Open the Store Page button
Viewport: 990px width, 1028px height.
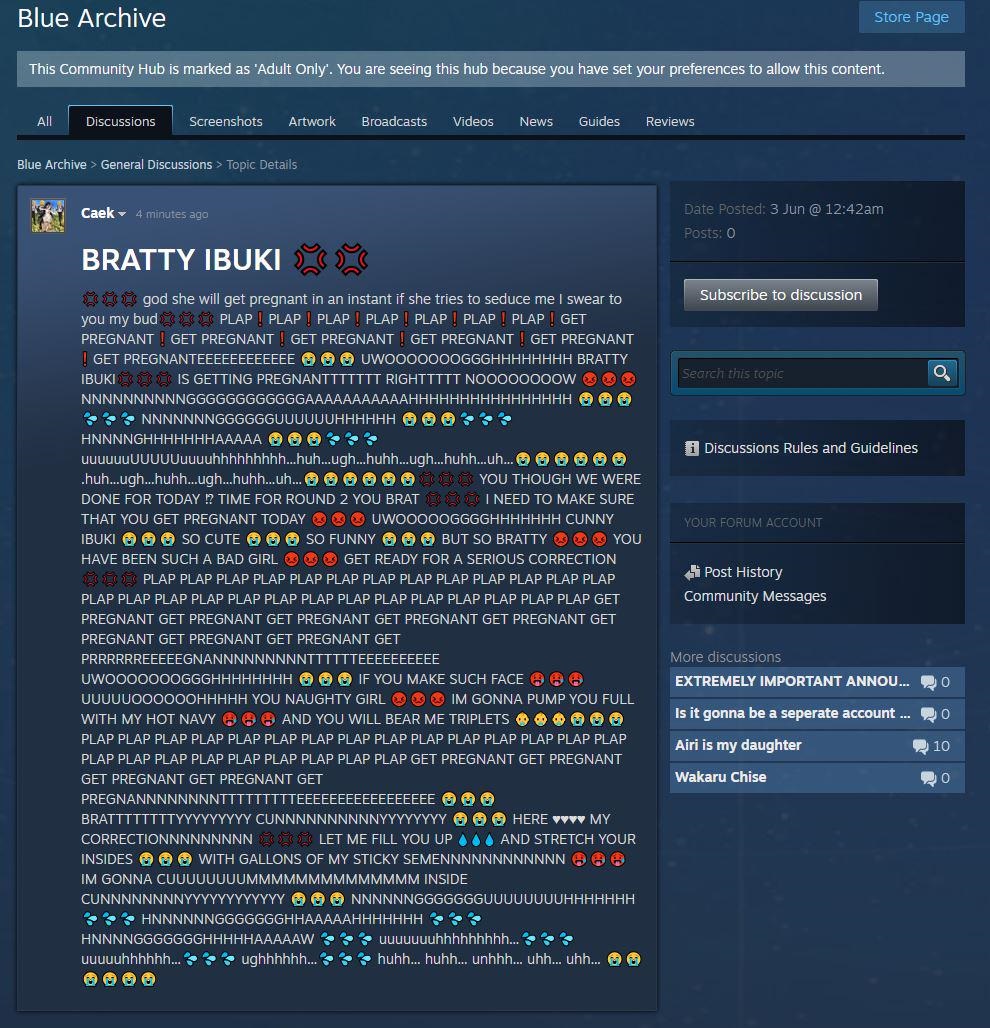coord(911,17)
